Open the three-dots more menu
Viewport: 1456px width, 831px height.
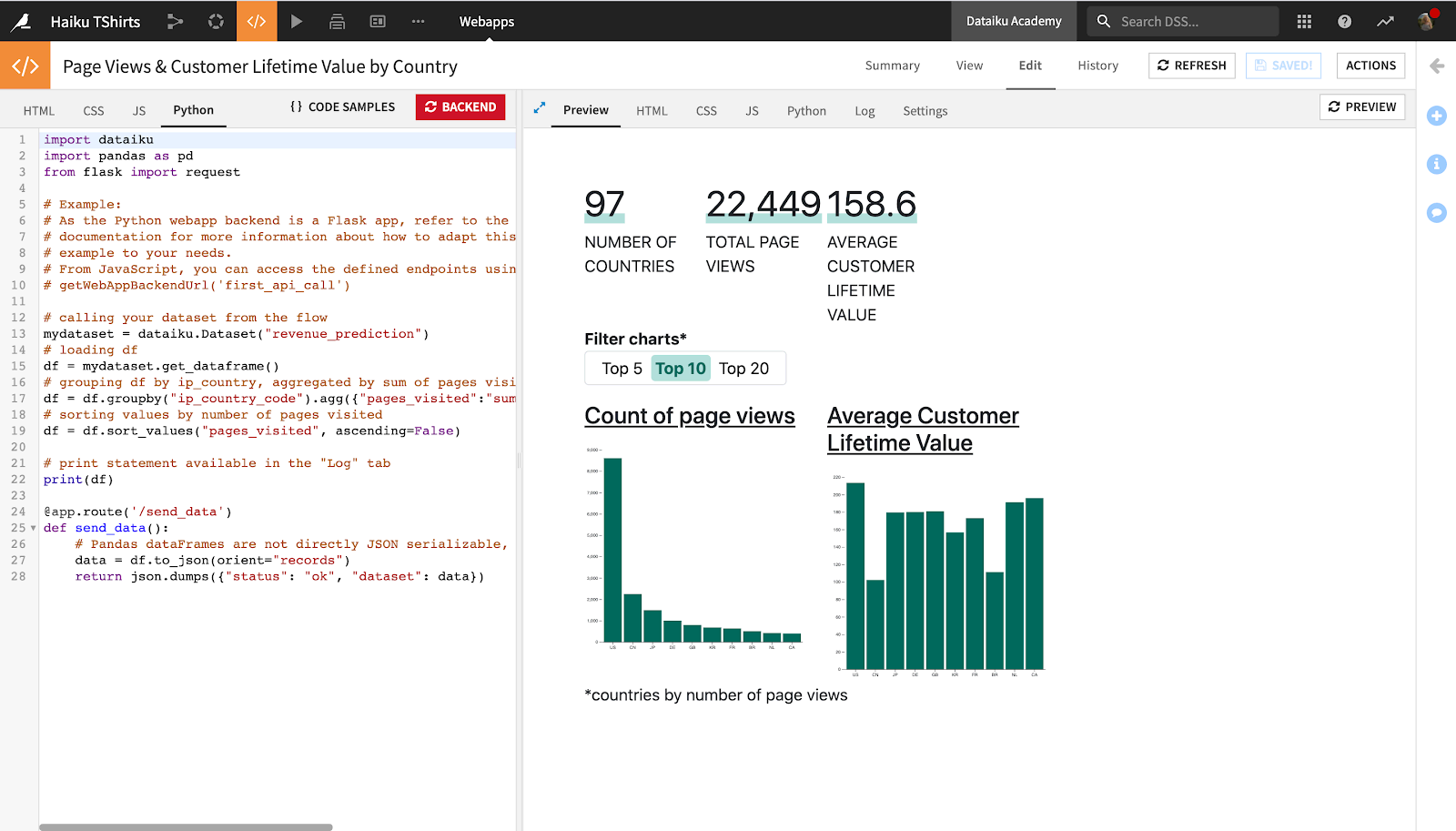pyautogui.click(x=418, y=21)
